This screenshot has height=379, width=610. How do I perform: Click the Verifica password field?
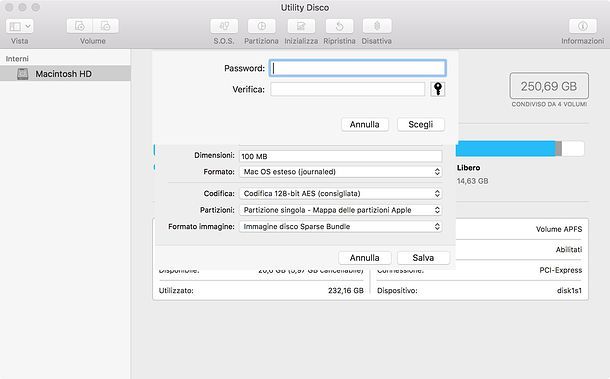pyautogui.click(x=348, y=89)
